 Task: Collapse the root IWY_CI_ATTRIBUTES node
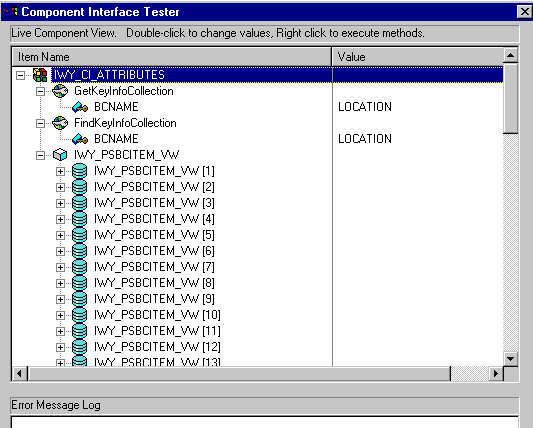point(20,75)
